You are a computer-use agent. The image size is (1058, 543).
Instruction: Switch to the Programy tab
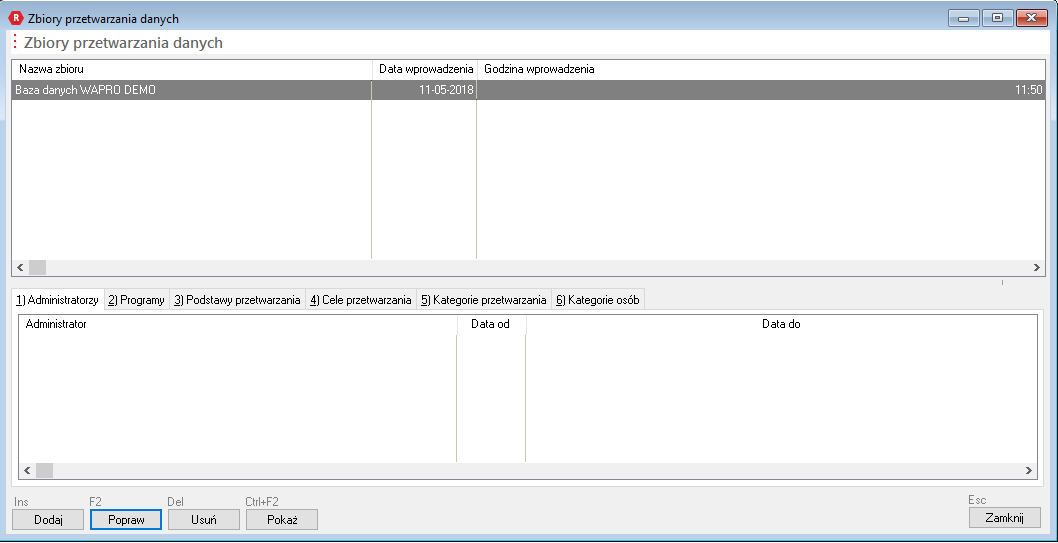pyautogui.click(x=137, y=300)
